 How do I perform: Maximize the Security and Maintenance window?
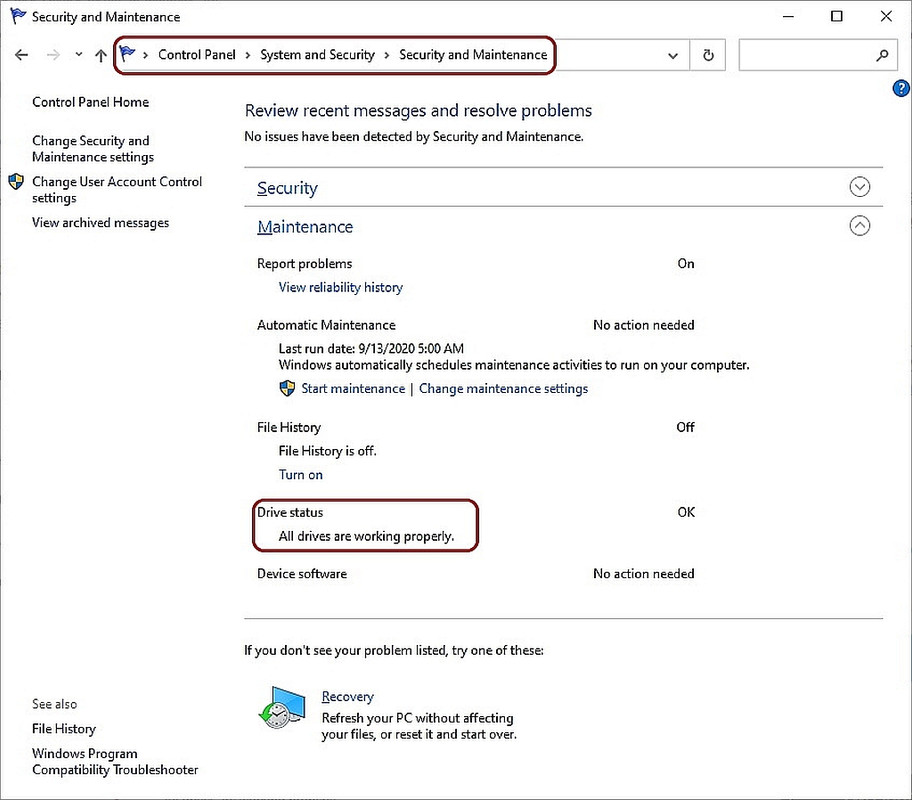836,16
